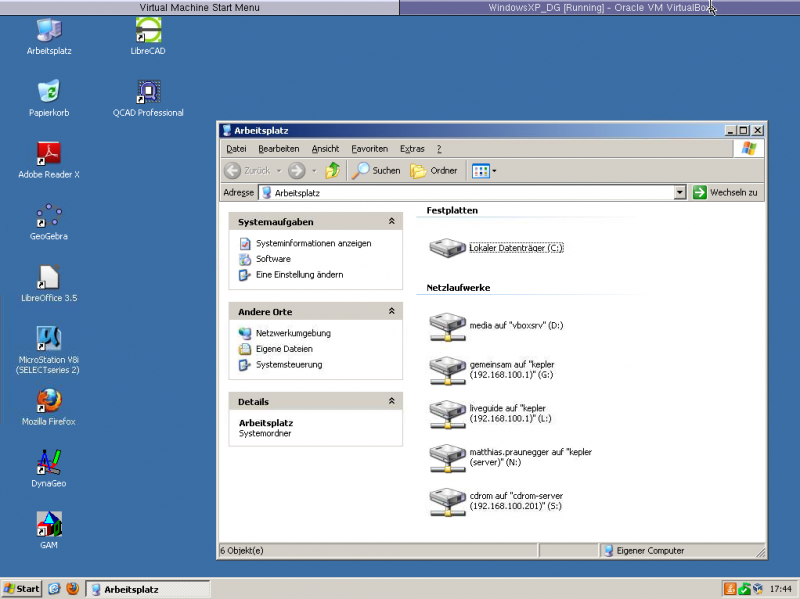Click the forward arrow navigation button
The height and width of the screenshot is (599, 800).
pos(296,170)
